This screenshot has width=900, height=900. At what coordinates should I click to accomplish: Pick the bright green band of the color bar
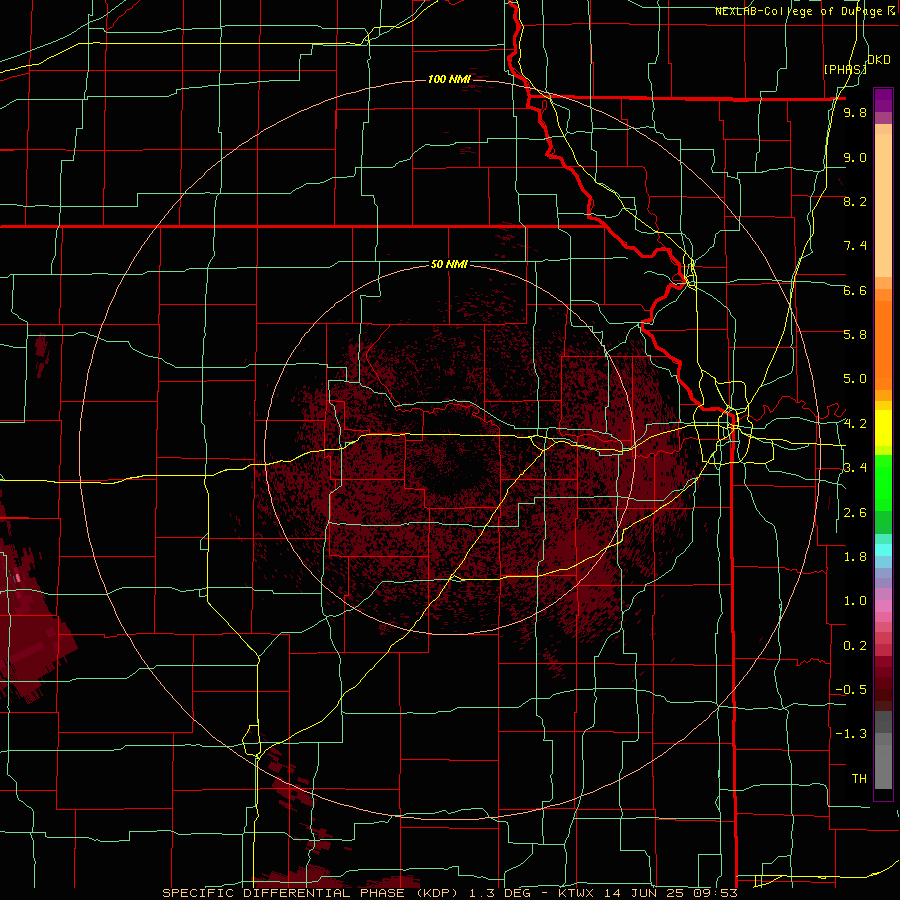coord(883,482)
